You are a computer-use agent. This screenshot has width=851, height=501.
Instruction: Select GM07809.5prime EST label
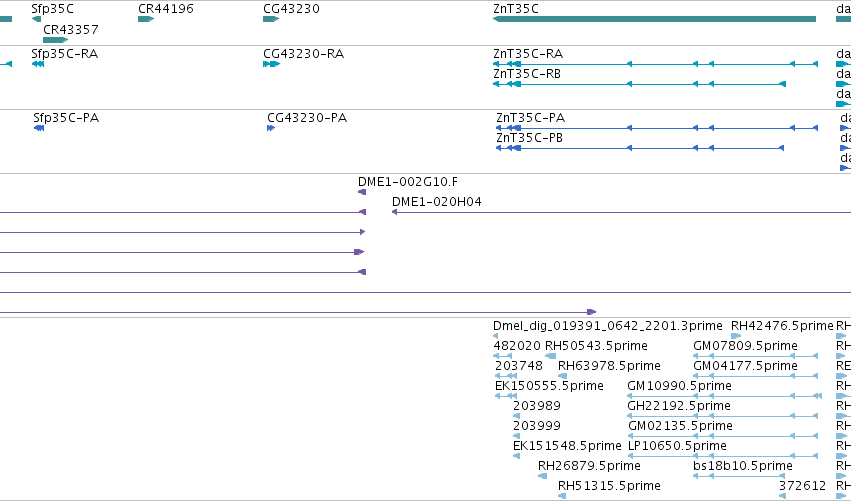745,346
